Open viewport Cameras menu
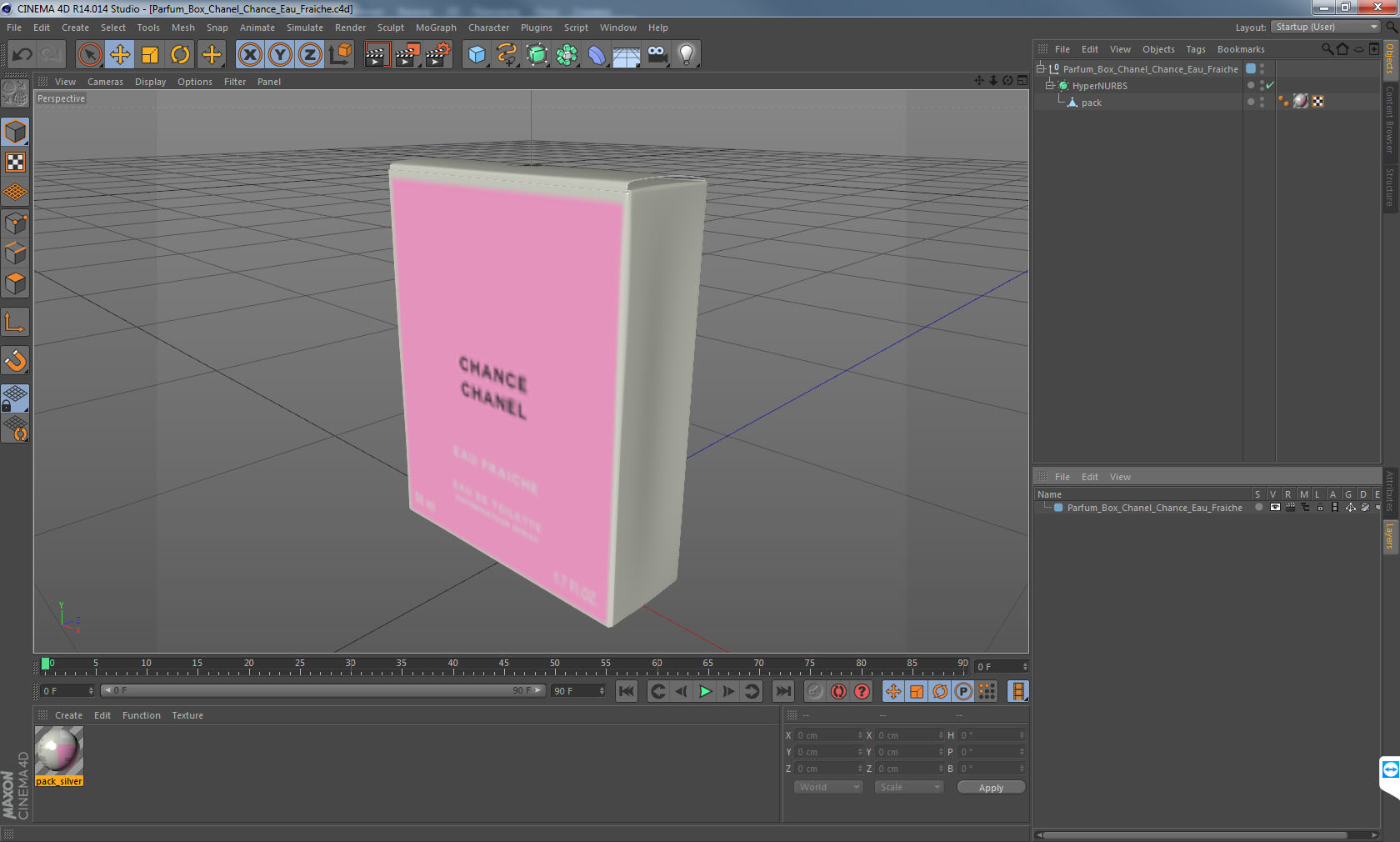 [105, 82]
